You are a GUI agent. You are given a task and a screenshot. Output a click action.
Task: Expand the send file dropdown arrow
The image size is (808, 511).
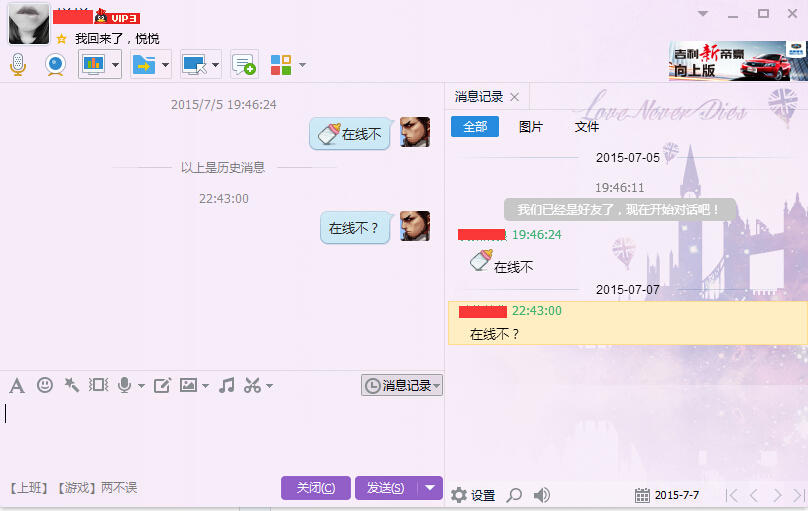tap(165, 65)
